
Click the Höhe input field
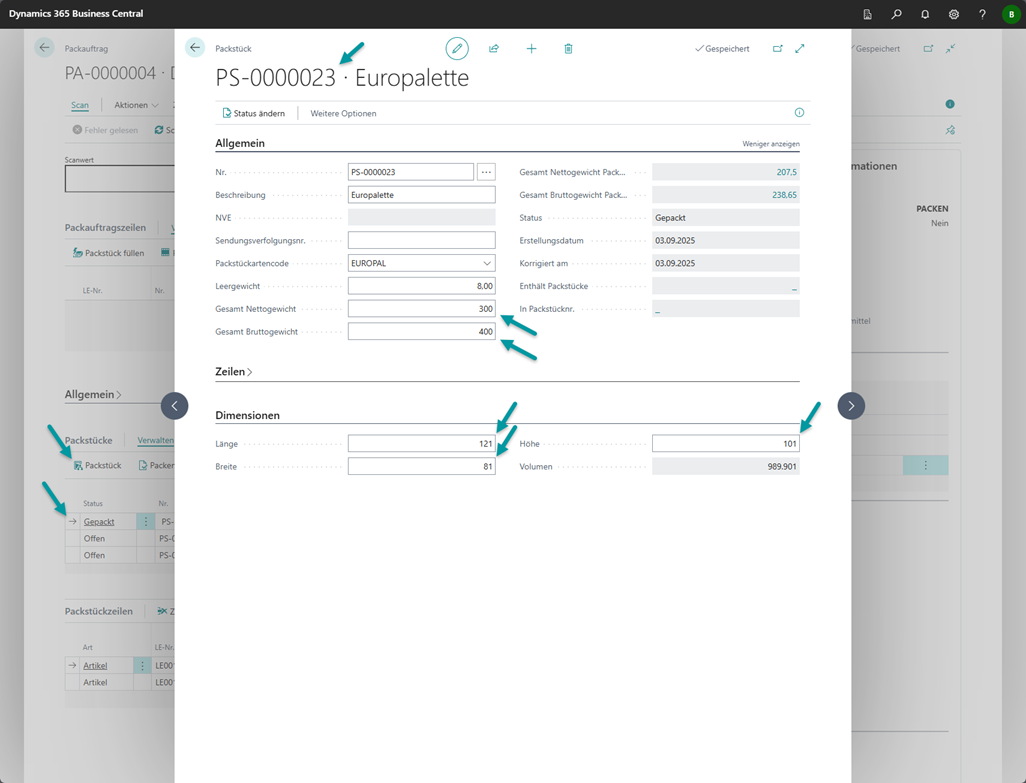click(725, 443)
